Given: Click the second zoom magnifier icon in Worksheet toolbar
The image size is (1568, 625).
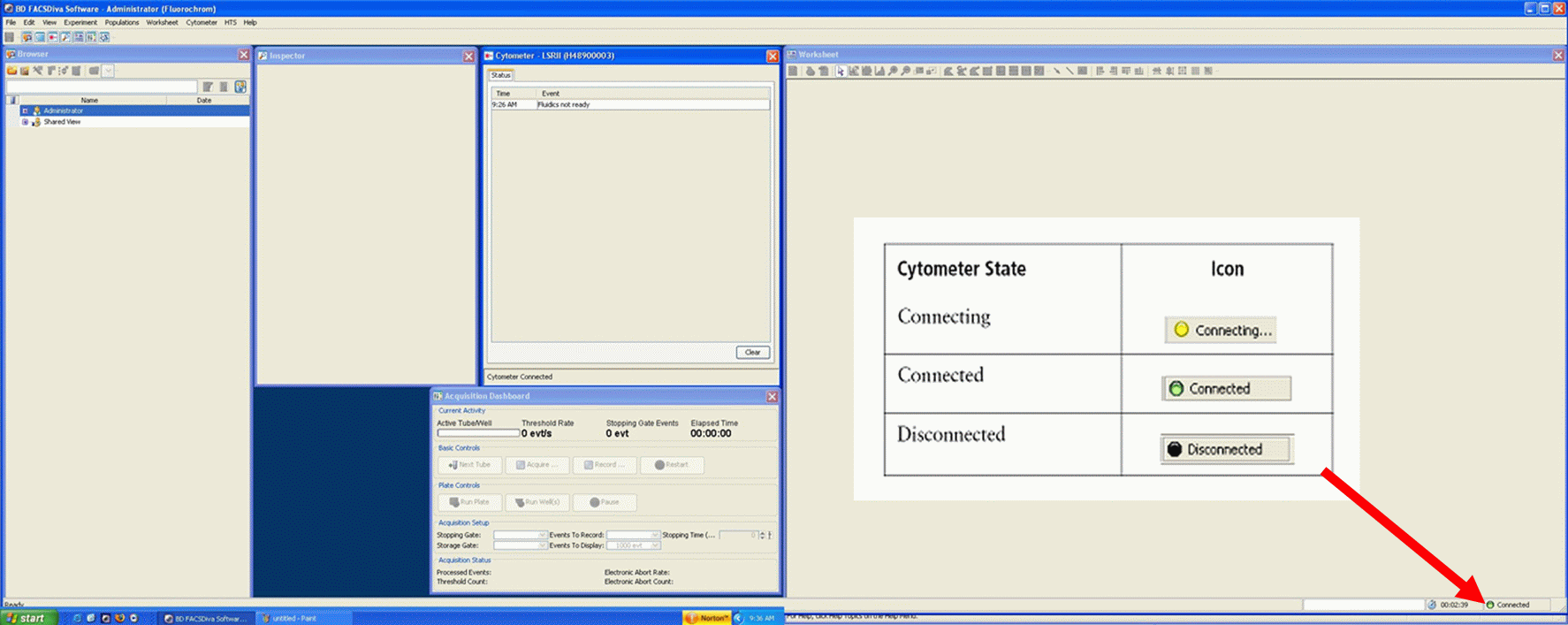Looking at the screenshot, I should pyautogui.click(x=905, y=71).
